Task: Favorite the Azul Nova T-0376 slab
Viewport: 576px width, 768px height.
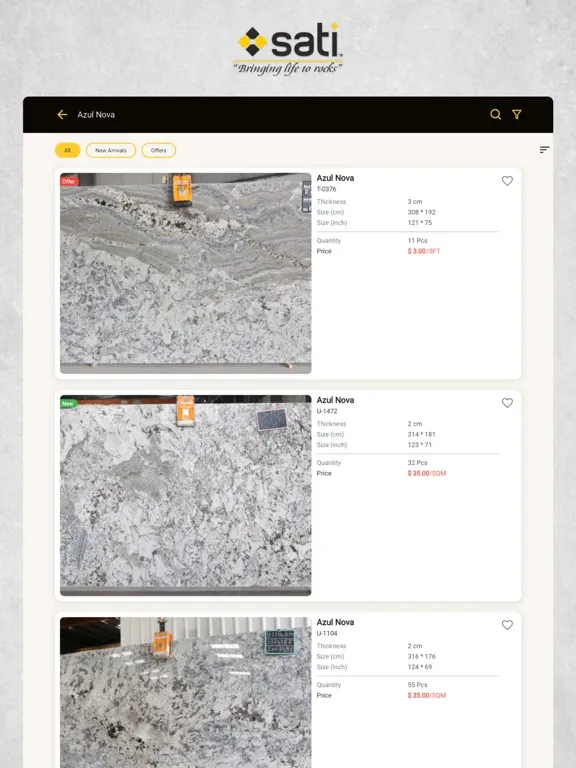Action: 507,181
